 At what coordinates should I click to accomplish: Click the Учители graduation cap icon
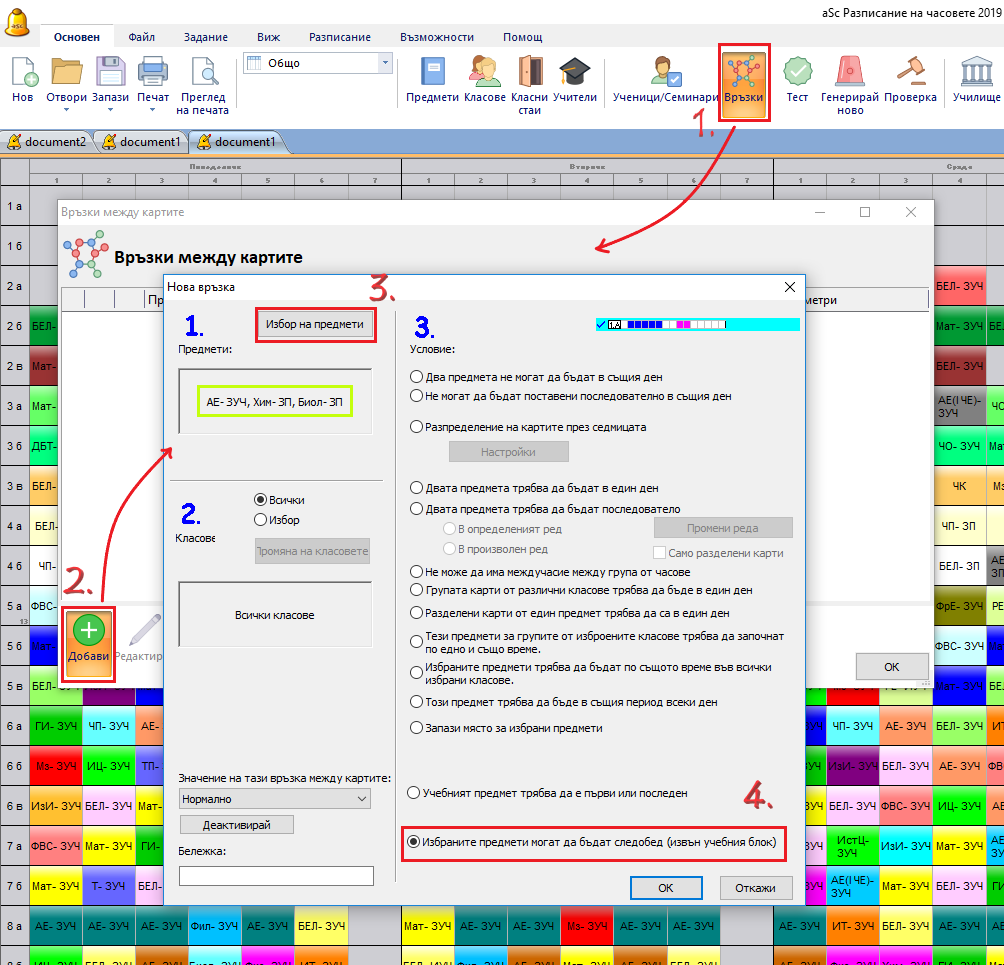pyautogui.click(x=575, y=73)
